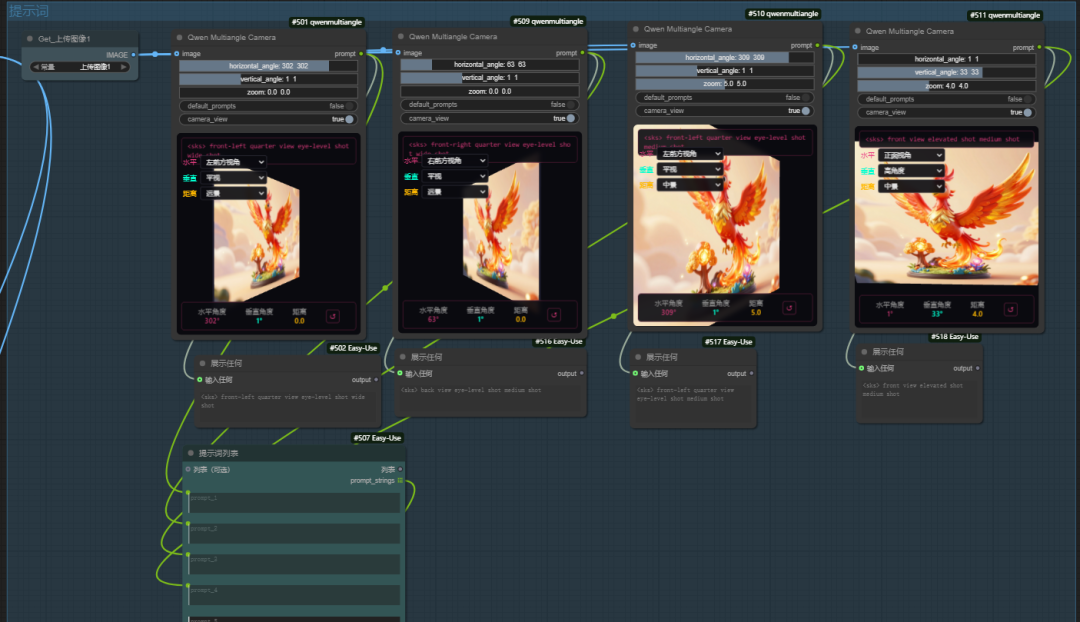Screen dimensions: 1080x622
Task: Click reset icon in node #509 camera preview
Action: pos(554,314)
